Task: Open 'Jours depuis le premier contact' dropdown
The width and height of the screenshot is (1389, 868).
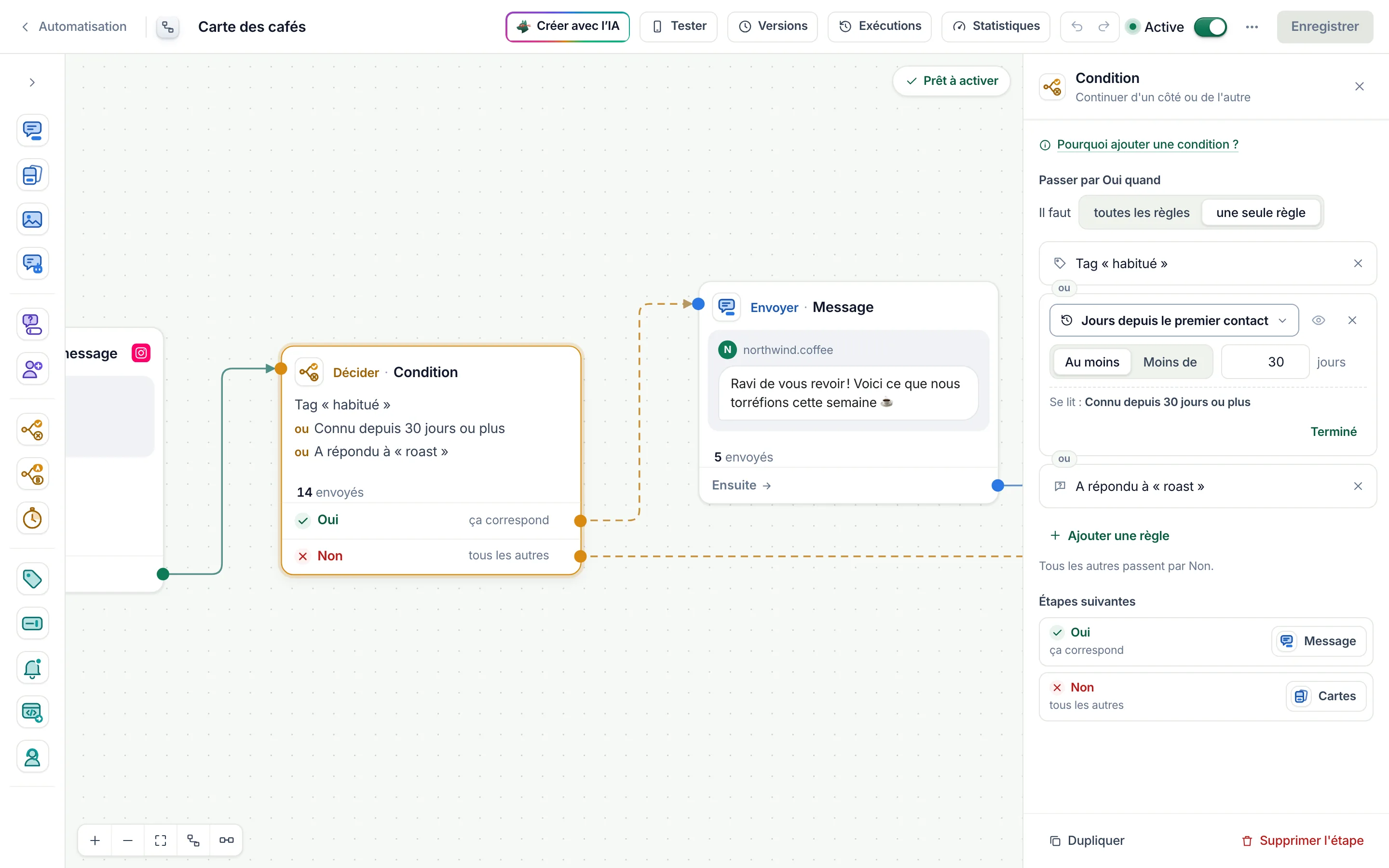Action: coord(1174,320)
